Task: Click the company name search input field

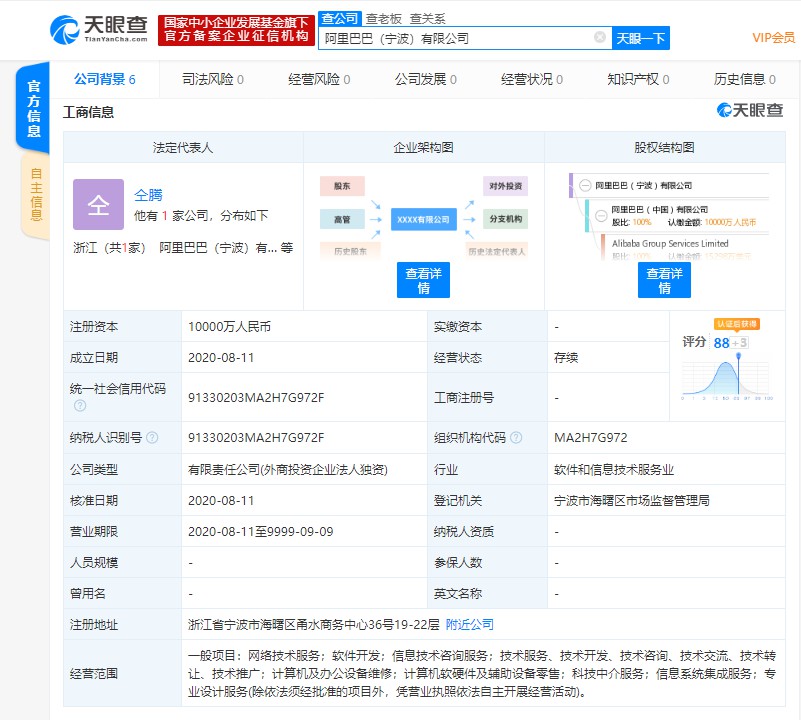Action: tap(455, 38)
